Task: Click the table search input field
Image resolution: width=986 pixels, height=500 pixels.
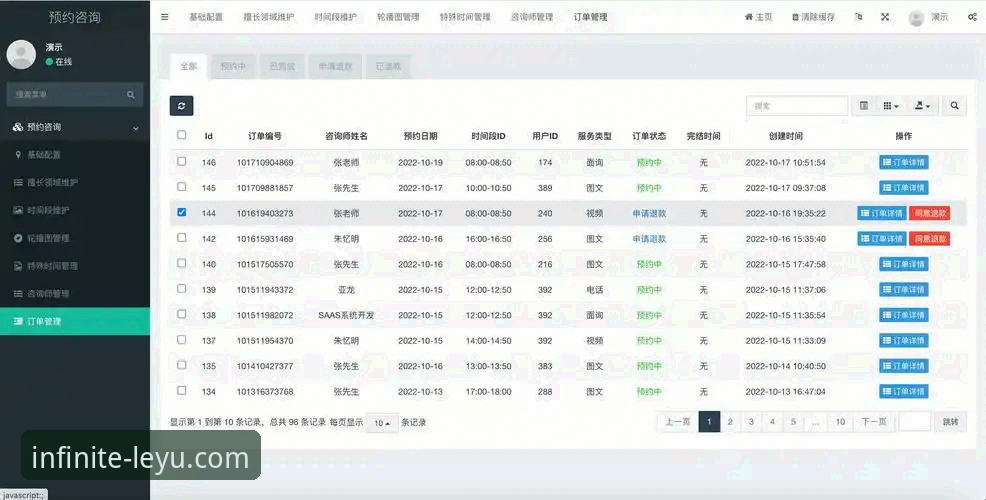Action: [x=797, y=106]
